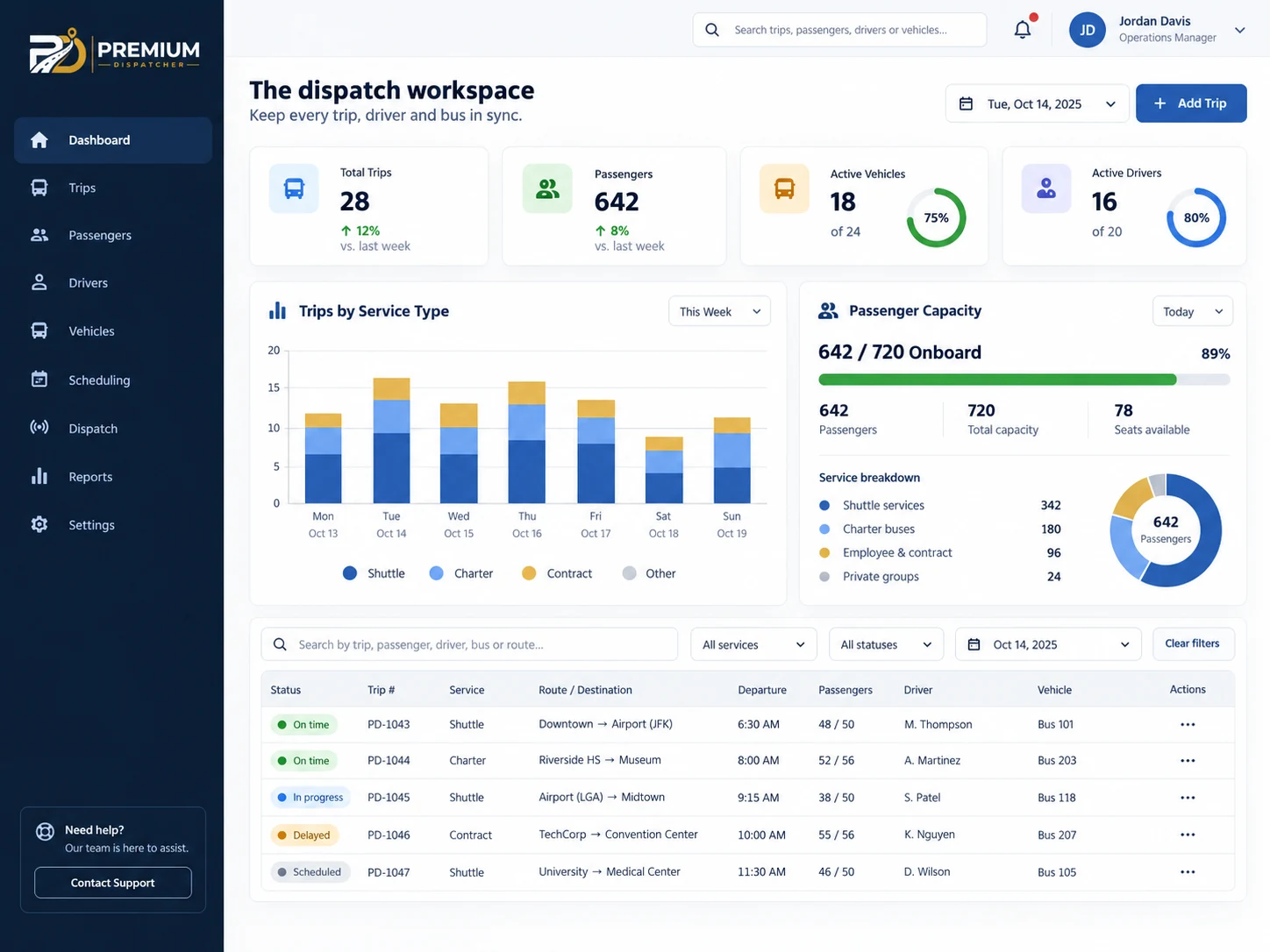The image size is (1270, 952).
Task: Click the 642 / 720 onboard progress bar
Action: (x=1024, y=380)
